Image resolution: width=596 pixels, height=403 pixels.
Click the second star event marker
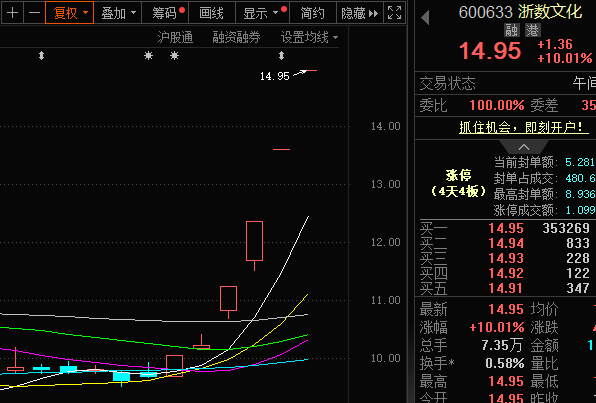[174, 56]
